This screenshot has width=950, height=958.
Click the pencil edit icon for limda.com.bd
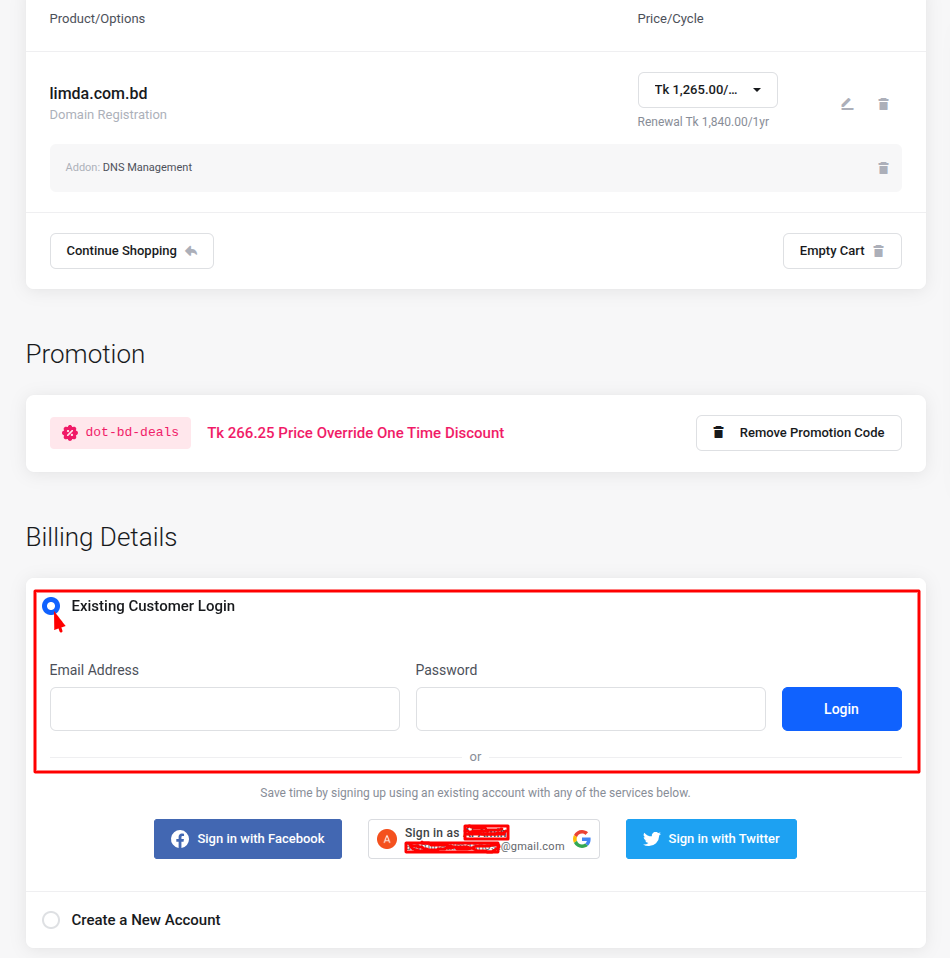[x=847, y=104]
